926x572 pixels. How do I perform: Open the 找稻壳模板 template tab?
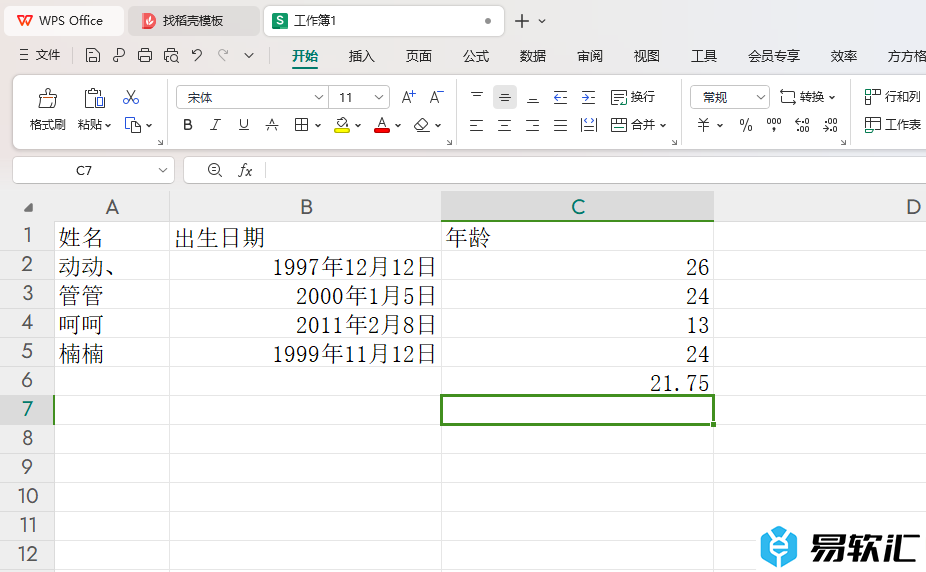[x=193, y=21]
